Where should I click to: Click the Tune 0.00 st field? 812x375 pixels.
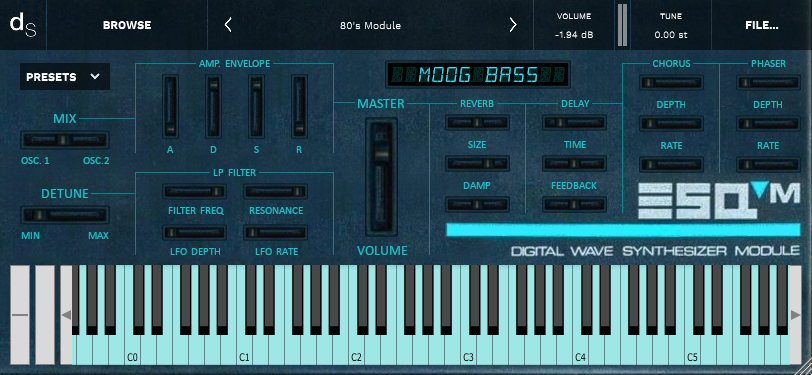[x=671, y=25]
